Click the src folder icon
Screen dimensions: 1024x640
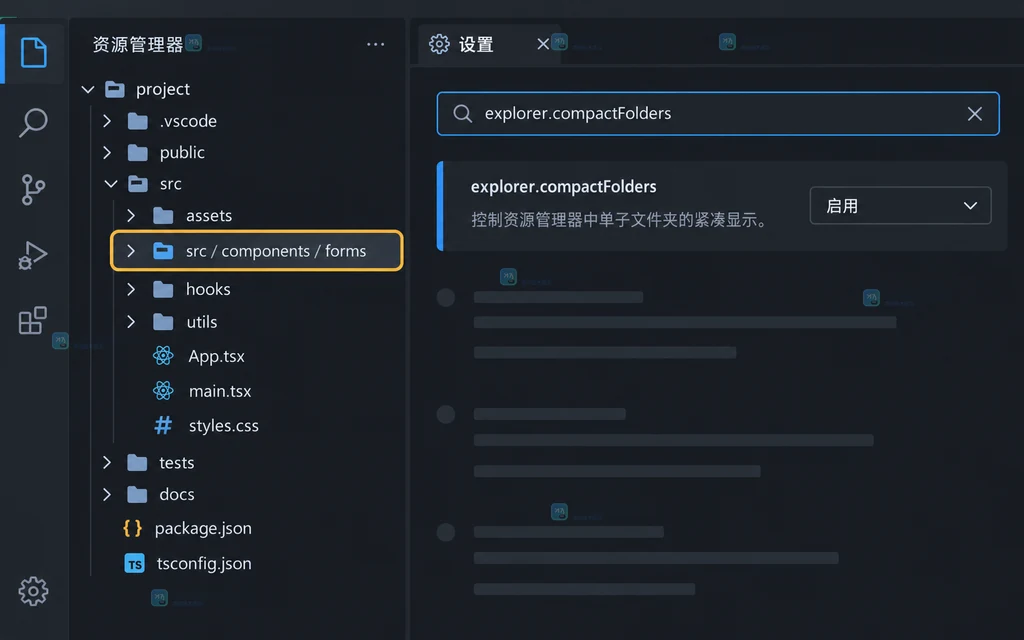(138, 184)
